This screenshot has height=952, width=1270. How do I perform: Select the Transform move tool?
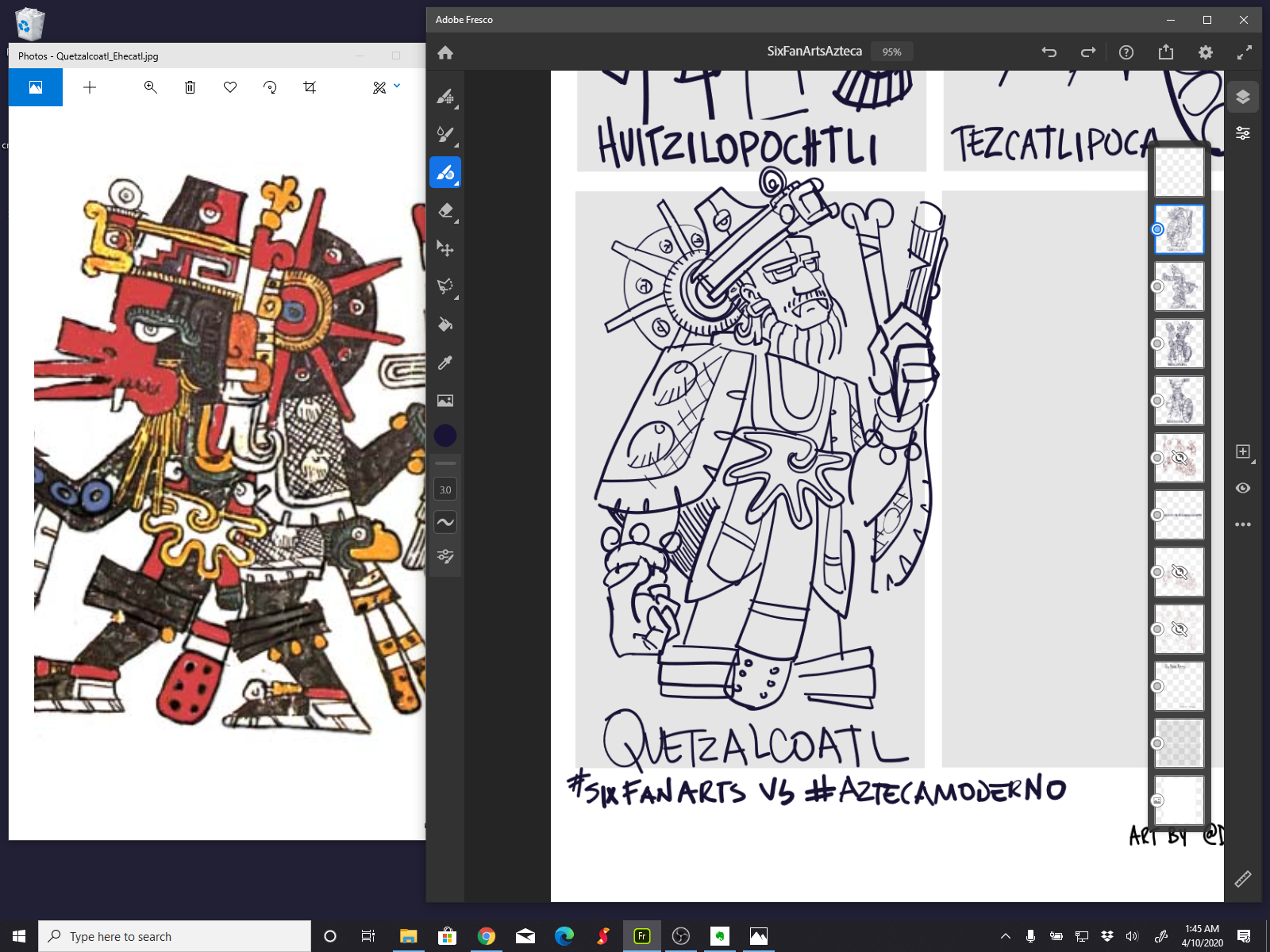tap(445, 248)
